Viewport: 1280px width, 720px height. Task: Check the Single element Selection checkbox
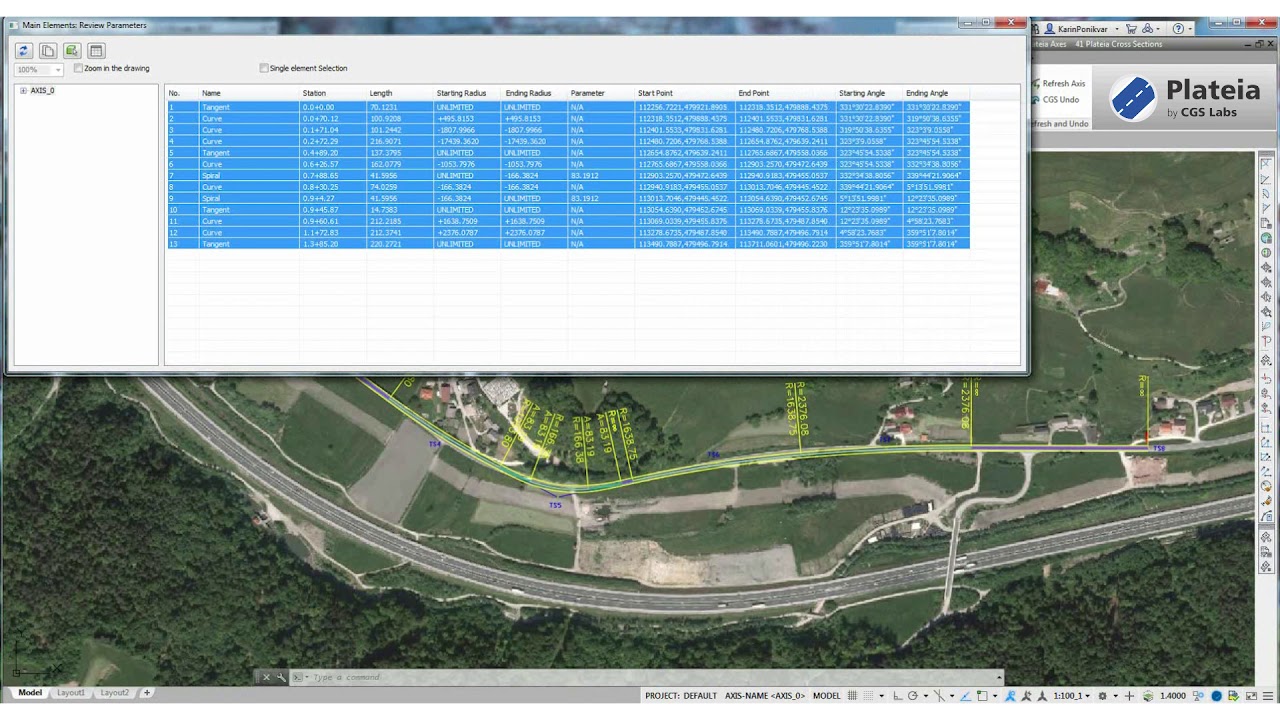[264, 69]
